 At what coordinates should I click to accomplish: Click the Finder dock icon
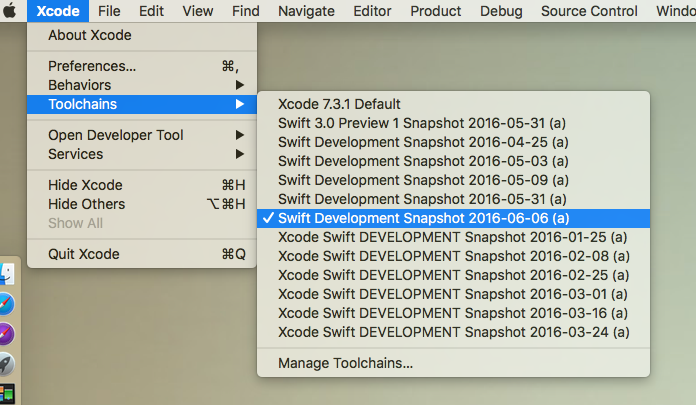click(x=7, y=274)
